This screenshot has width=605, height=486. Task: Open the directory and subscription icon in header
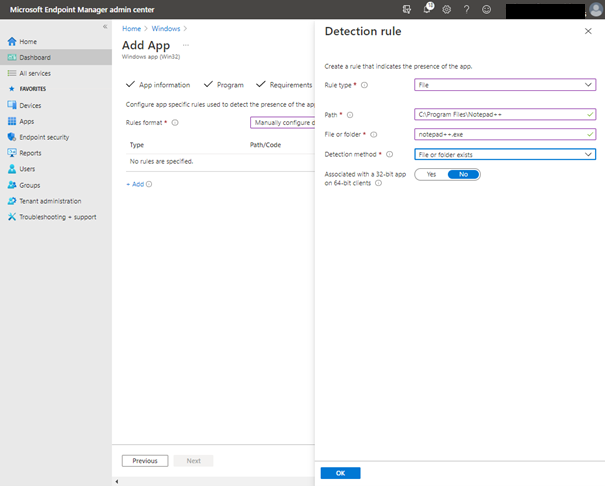(x=407, y=9)
